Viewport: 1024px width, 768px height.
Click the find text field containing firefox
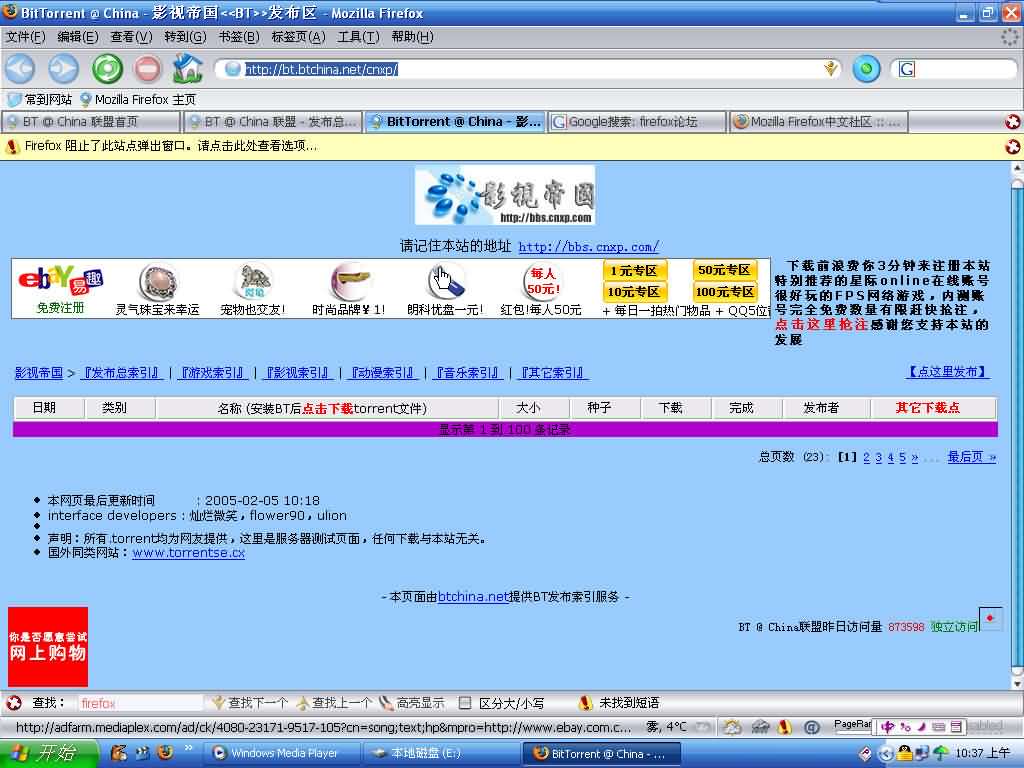[x=140, y=703]
